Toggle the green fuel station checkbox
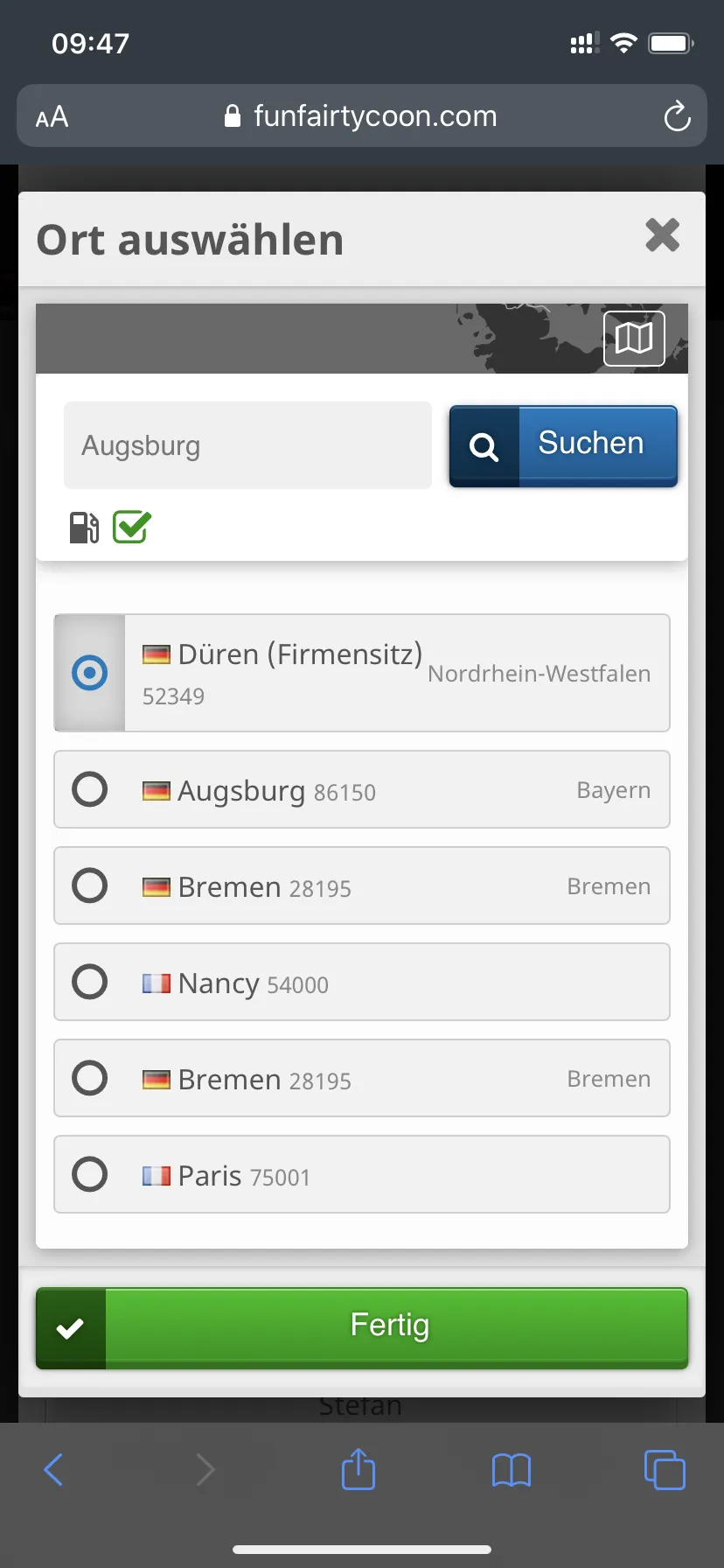This screenshot has height=1568, width=724. point(132,528)
